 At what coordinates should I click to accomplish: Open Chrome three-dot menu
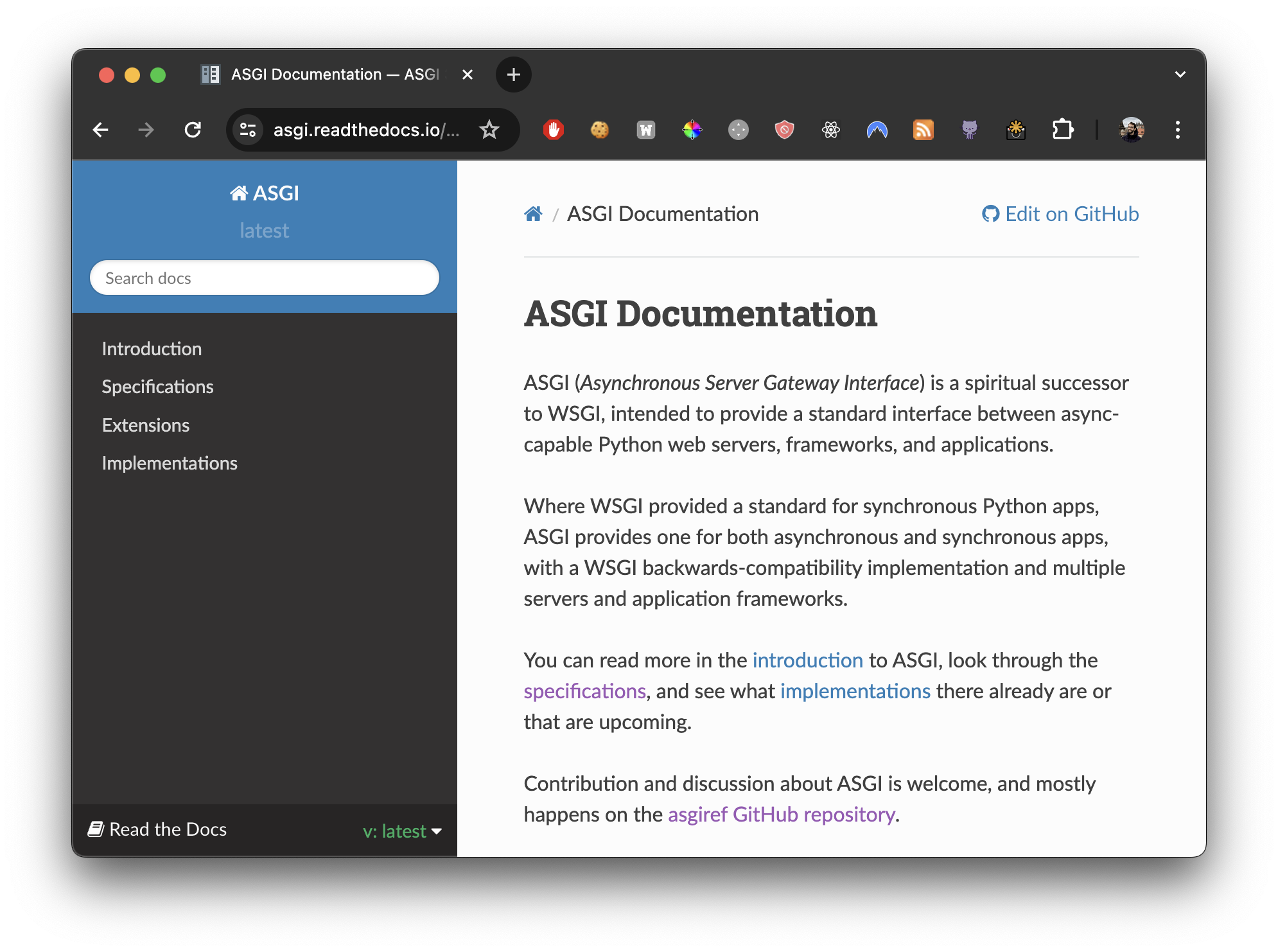tap(1177, 130)
